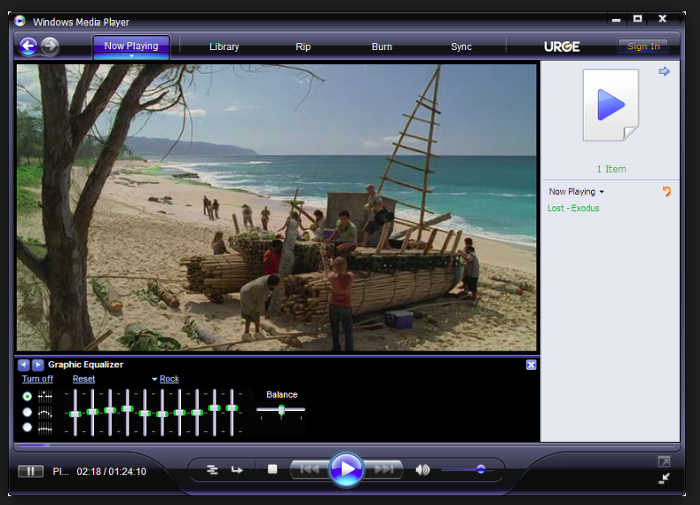Open the Sync tab
This screenshot has height=505, width=700.
(x=461, y=46)
